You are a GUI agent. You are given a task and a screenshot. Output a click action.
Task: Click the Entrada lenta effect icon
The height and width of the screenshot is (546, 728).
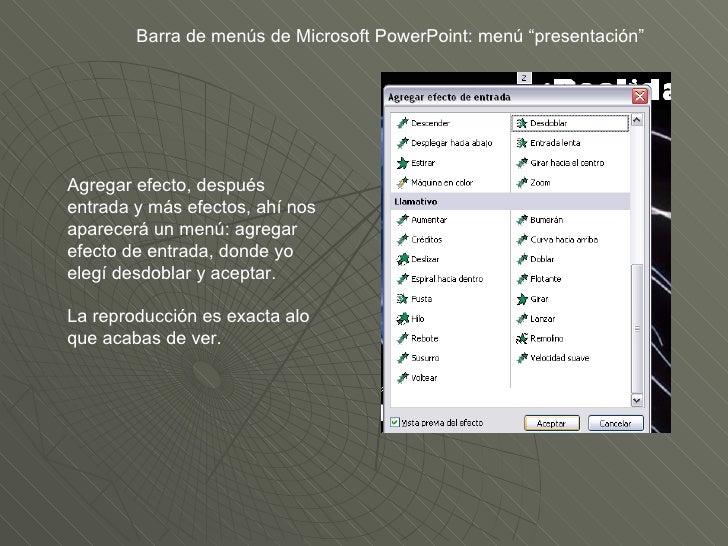[x=522, y=143]
